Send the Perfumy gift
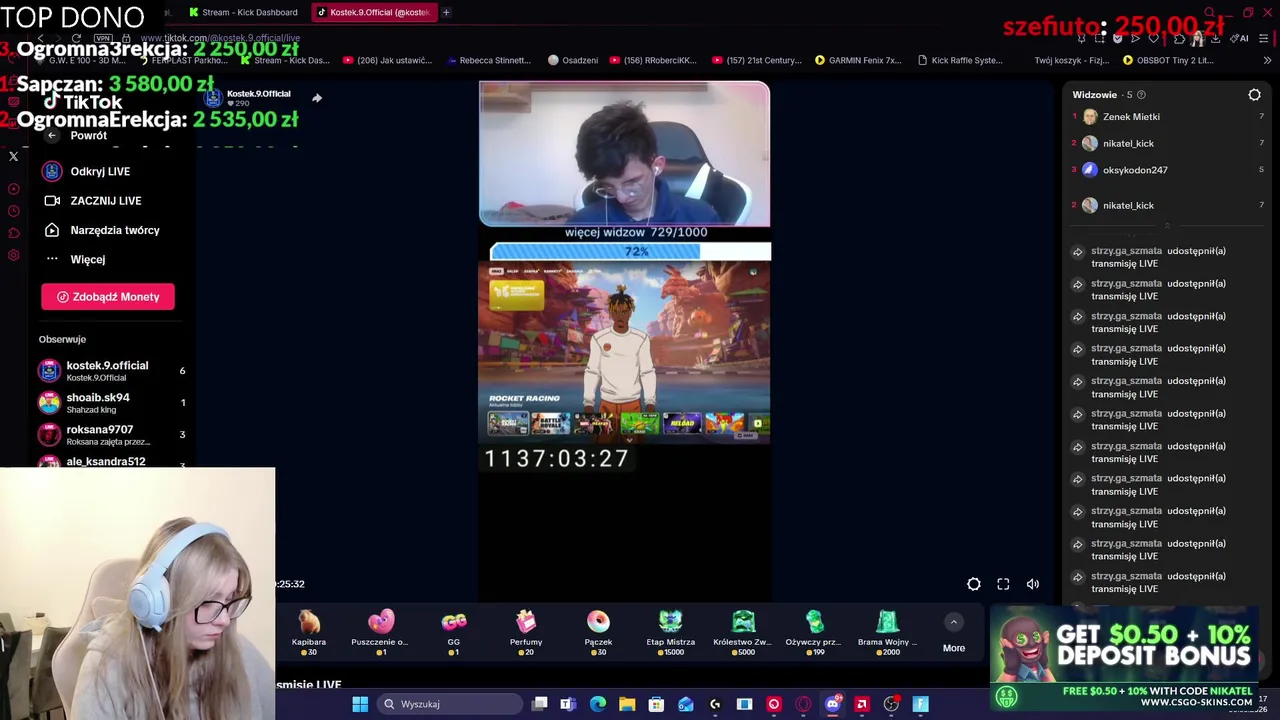Screen dimensions: 1280x720 pyautogui.click(x=526, y=633)
